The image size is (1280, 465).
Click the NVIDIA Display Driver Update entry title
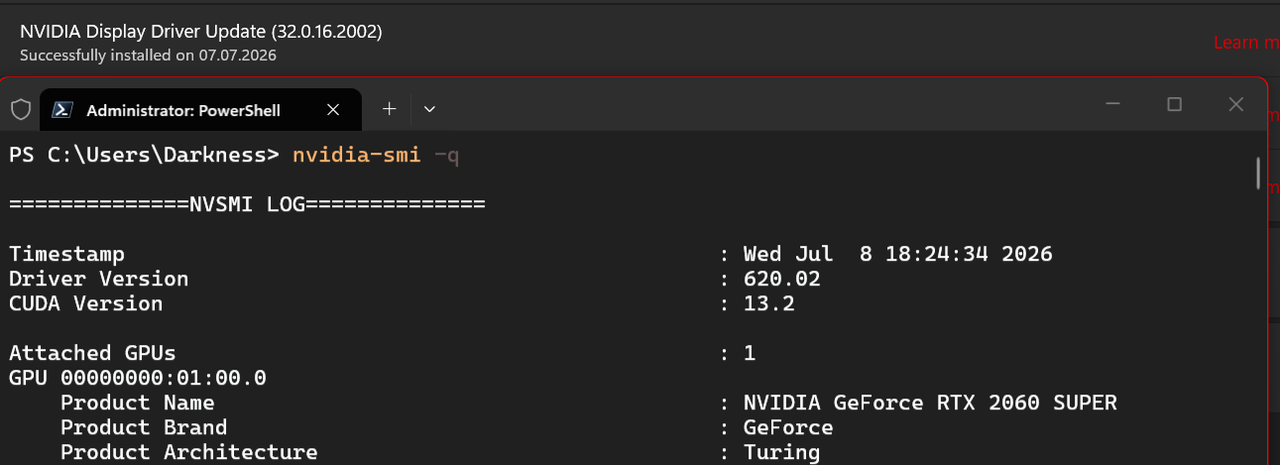(x=201, y=31)
